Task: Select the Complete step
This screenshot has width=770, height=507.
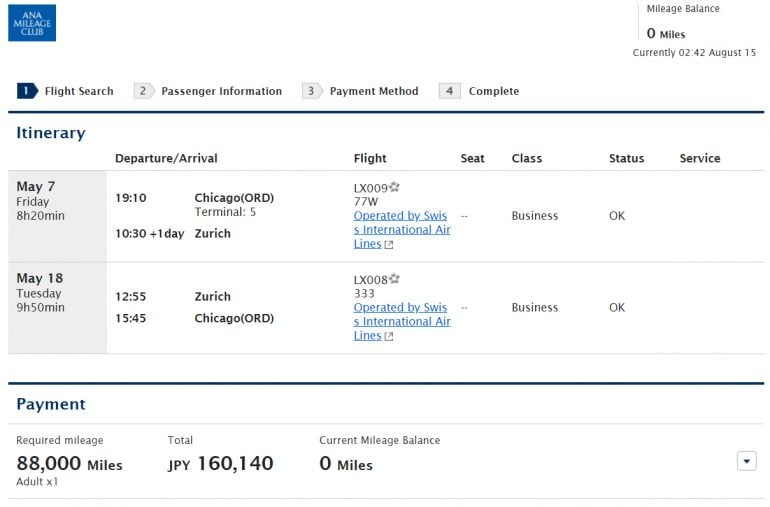Action: coord(494,91)
